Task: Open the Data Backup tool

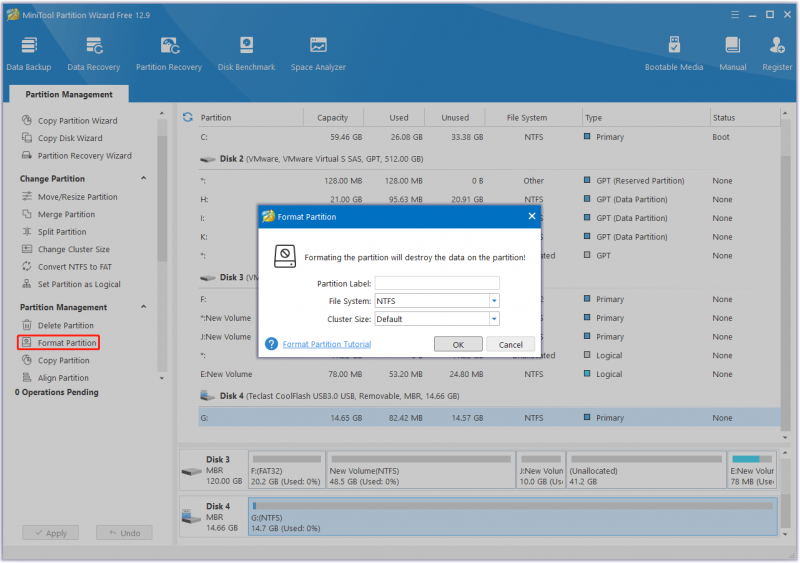Action: click(29, 53)
